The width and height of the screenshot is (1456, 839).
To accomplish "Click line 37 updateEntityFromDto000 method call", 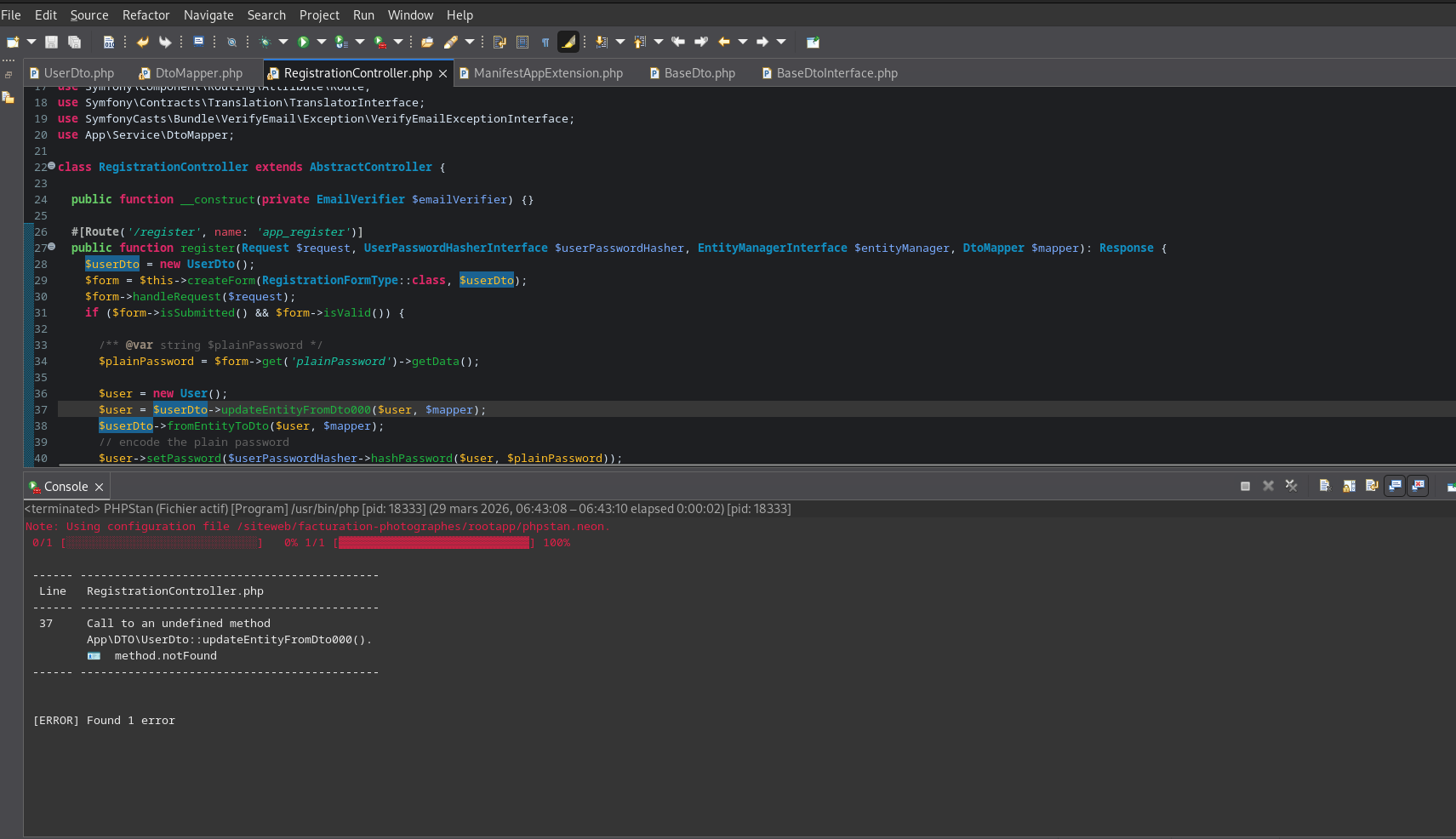I will tap(295, 410).
